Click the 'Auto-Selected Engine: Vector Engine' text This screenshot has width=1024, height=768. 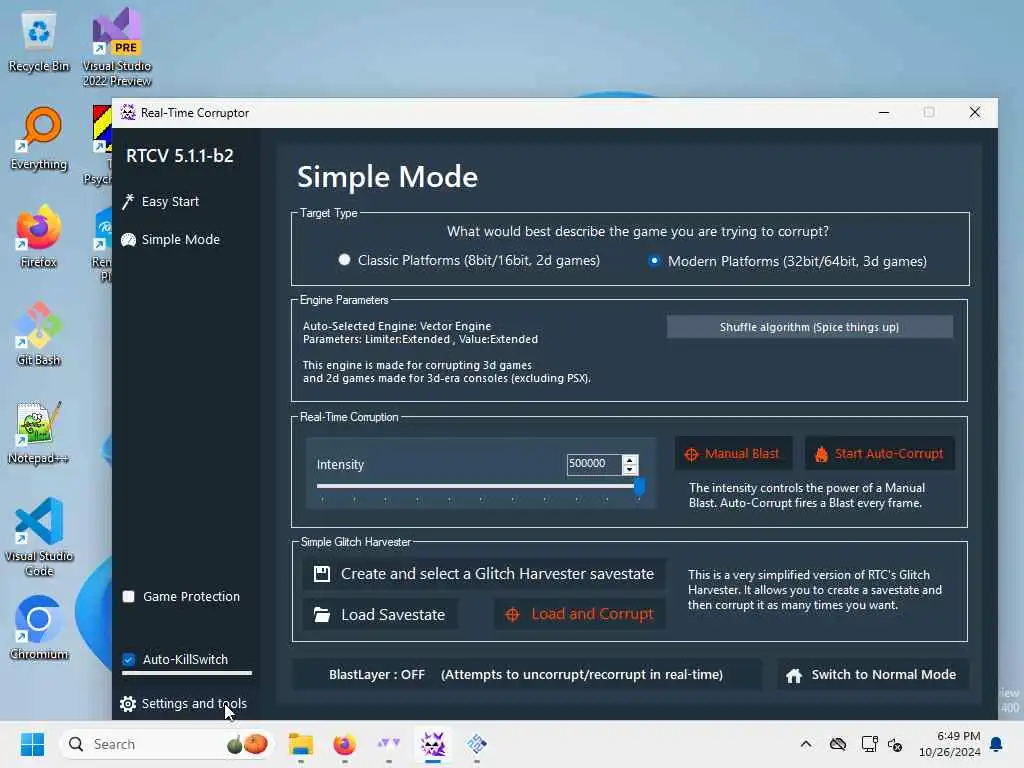click(x=396, y=326)
